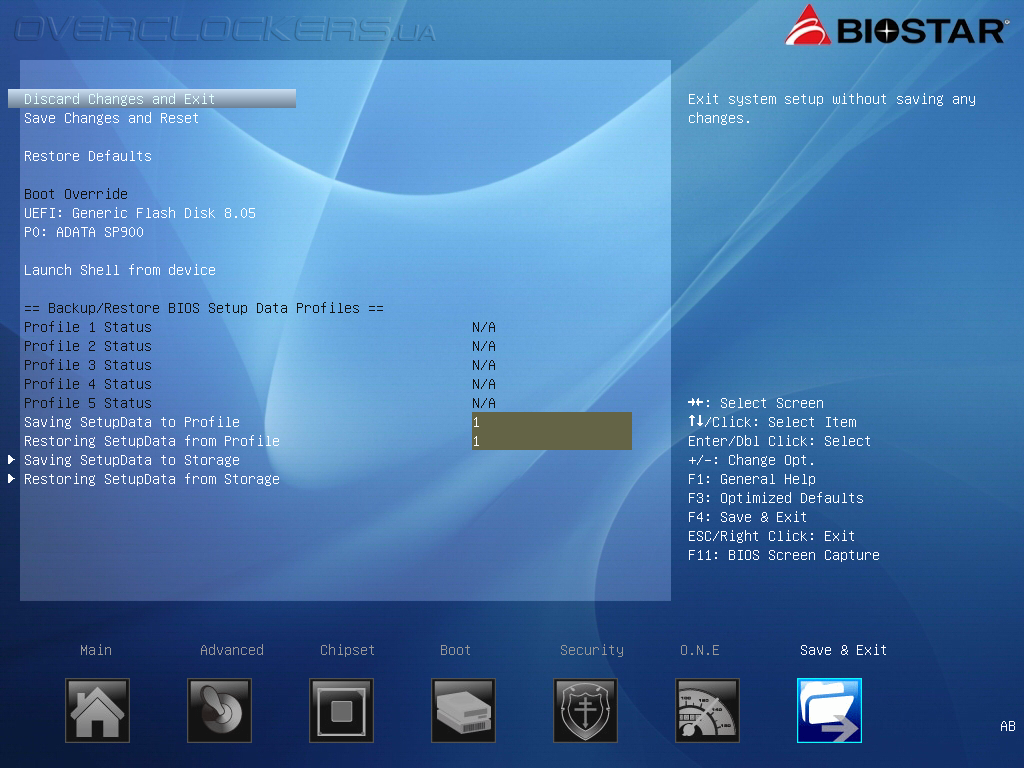Screen dimensions: 1024x768
Task: Click the N/A value of Profile 1
Action: pyautogui.click(x=484, y=327)
